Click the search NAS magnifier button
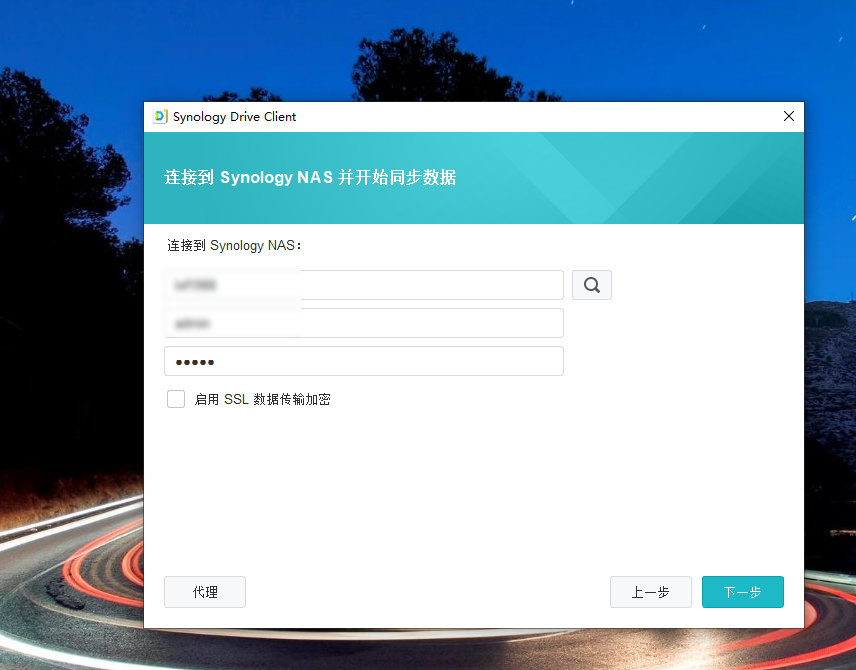This screenshot has width=856, height=670. (x=592, y=285)
